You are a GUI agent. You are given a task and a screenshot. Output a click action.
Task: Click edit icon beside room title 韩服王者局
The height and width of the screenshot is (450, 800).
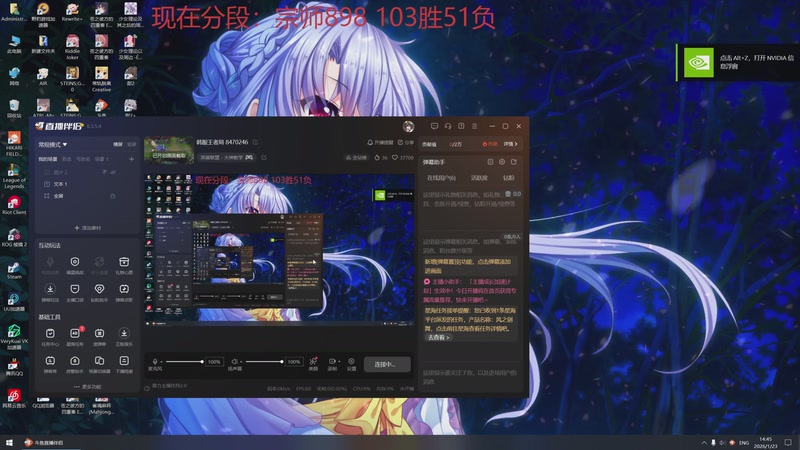pos(255,142)
